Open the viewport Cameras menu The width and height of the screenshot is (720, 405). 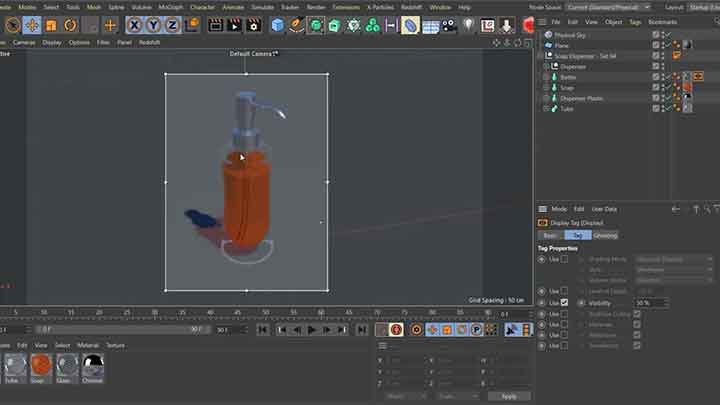pos(23,42)
